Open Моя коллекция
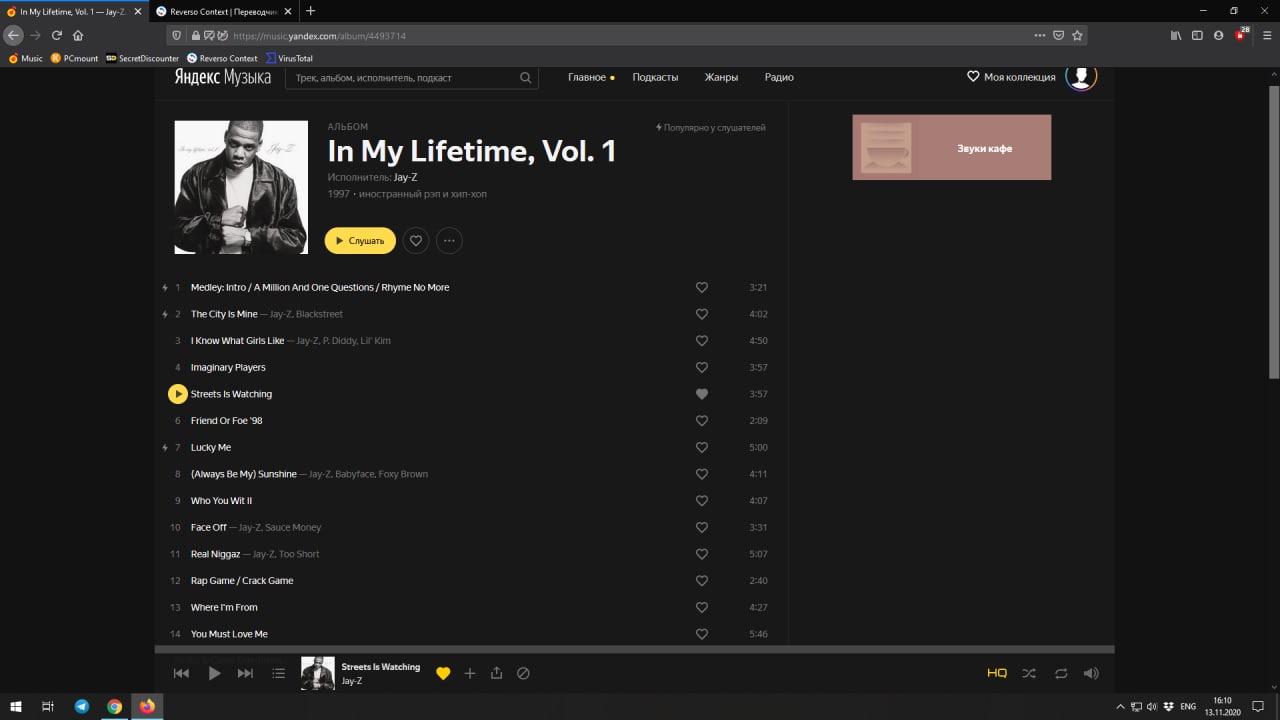 pos(1011,77)
